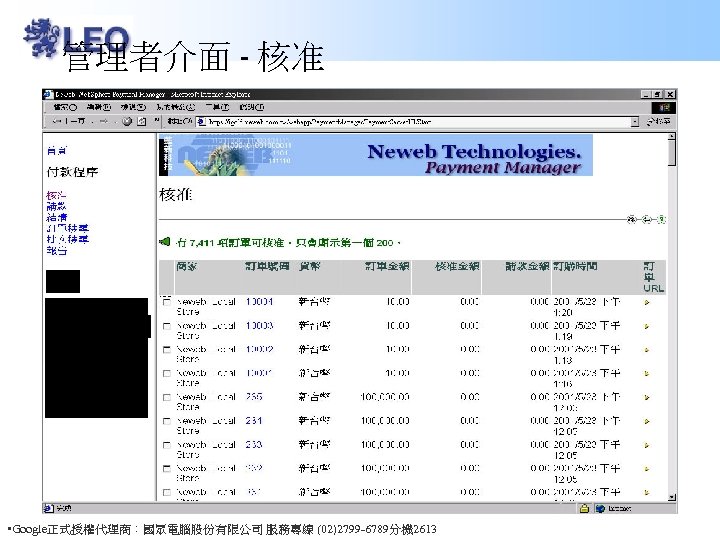Viewport: 720px width, 540px height.
Task: Click the green megaphone notice icon
Action: (165, 242)
